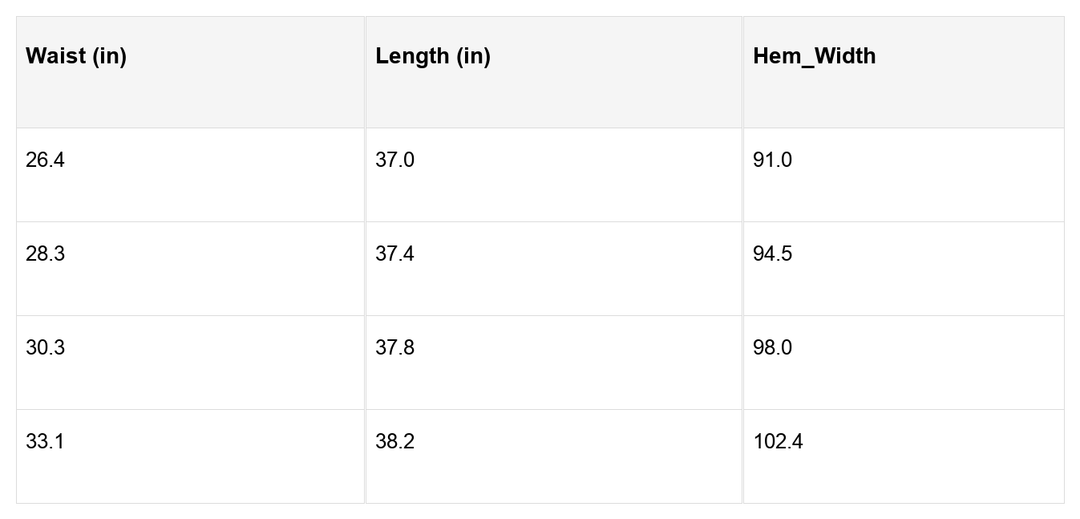Select the waist cell showing 30.3
Screen dimensions: 1080x519
coord(45,348)
